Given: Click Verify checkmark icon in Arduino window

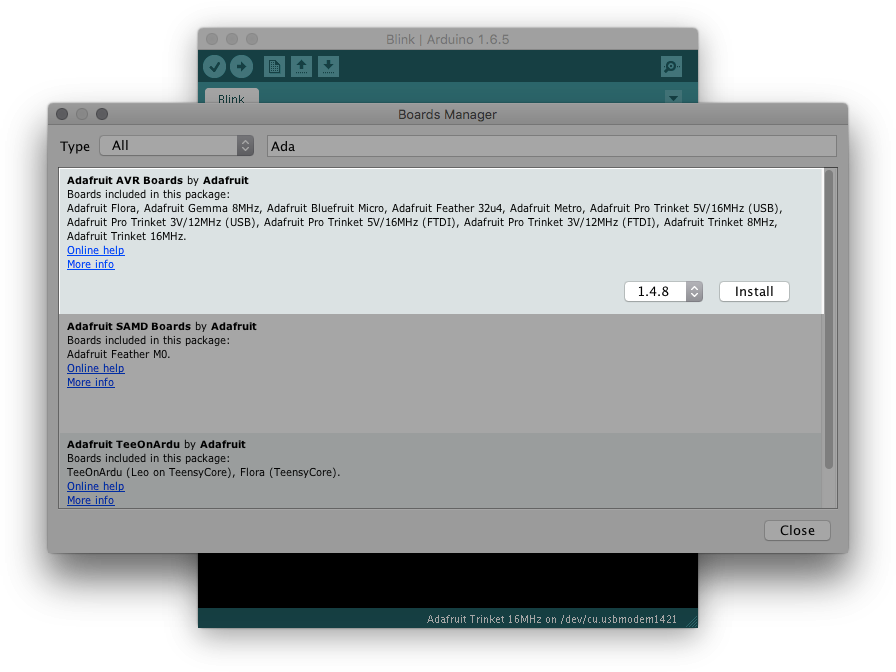Looking at the screenshot, I should pyautogui.click(x=215, y=67).
